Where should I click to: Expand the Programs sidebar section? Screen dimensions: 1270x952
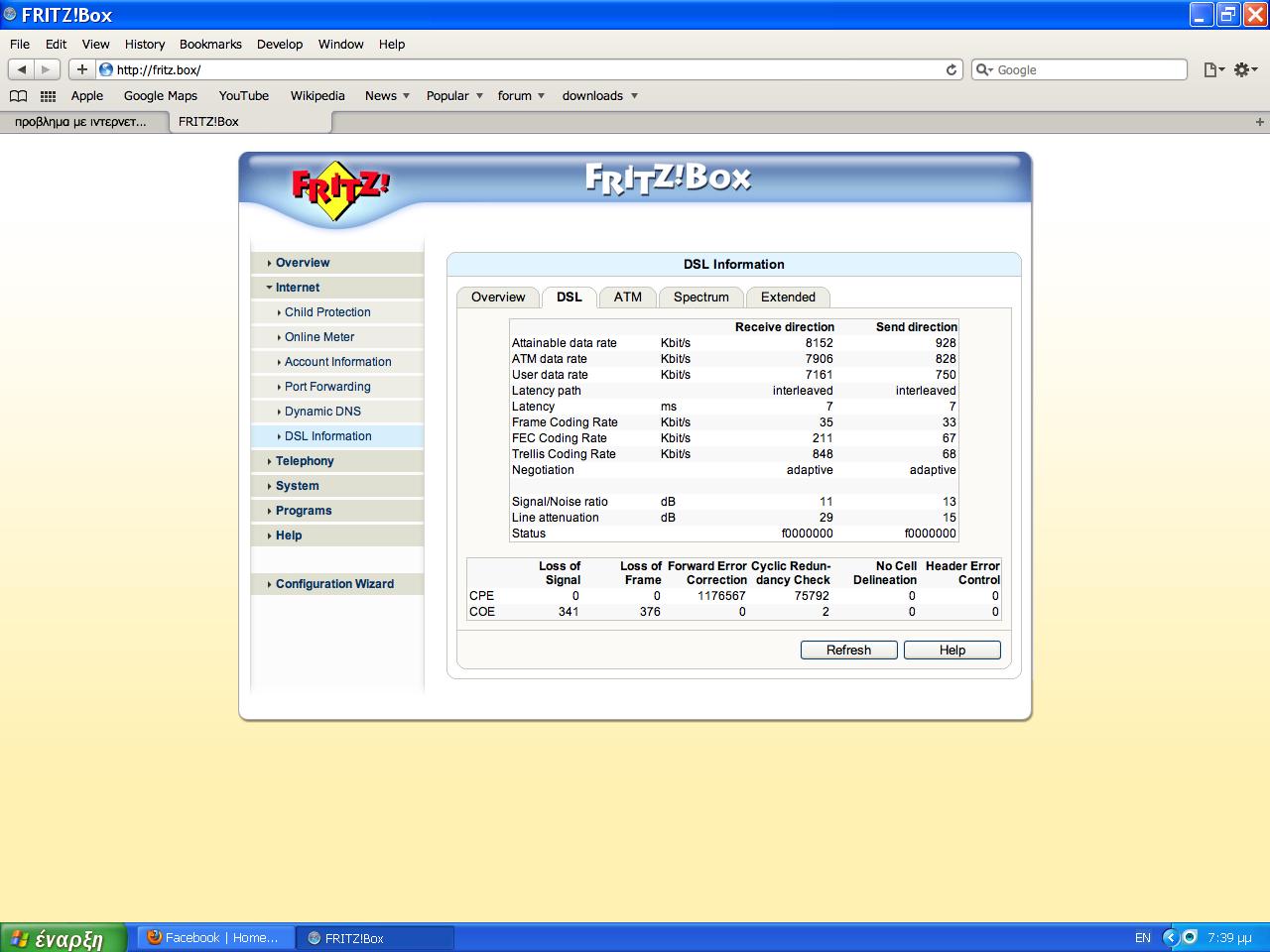pos(337,511)
